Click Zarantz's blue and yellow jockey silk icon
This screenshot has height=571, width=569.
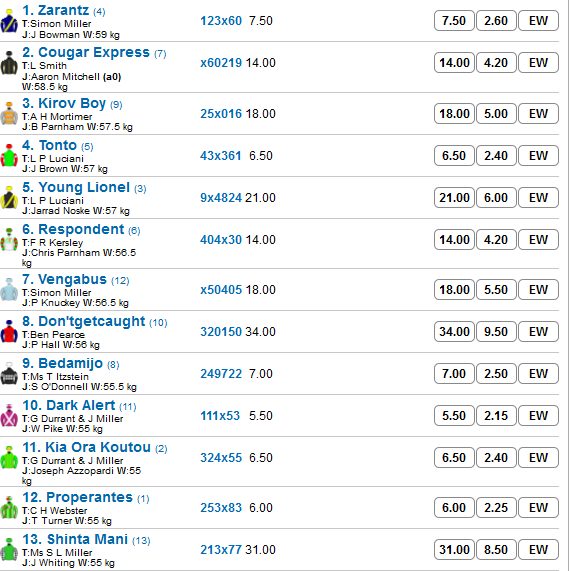tap(9, 21)
